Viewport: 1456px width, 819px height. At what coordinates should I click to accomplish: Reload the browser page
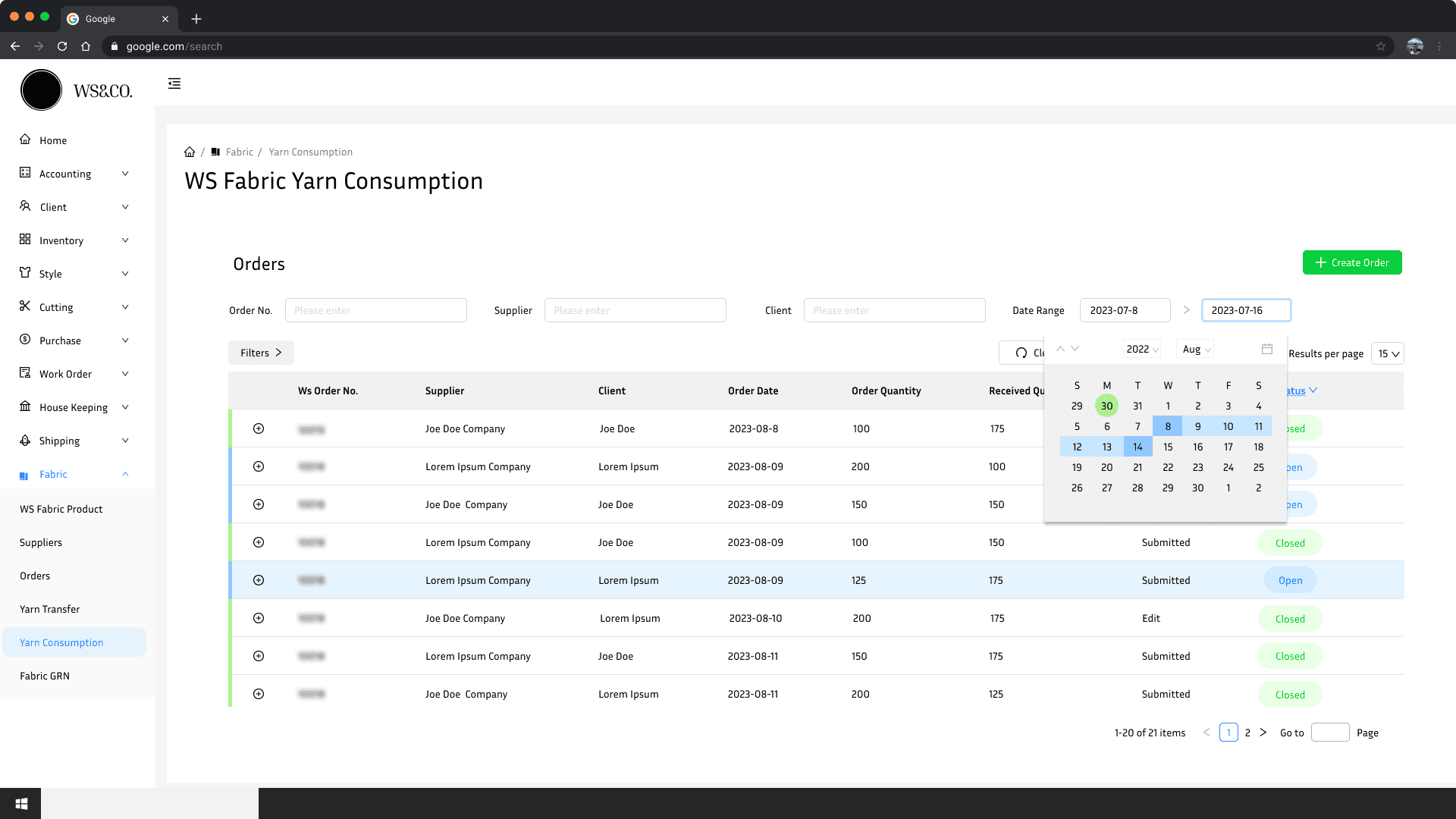point(62,46)
